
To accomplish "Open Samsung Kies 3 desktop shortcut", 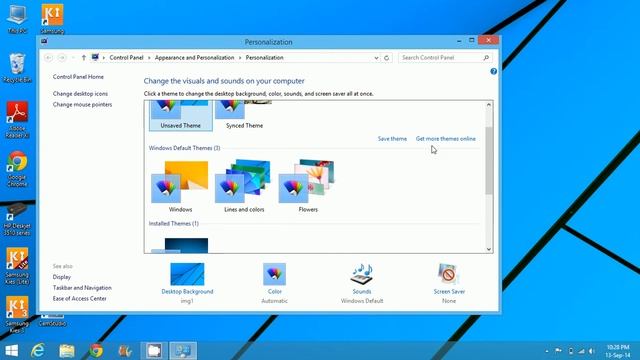I will [17, 315].
